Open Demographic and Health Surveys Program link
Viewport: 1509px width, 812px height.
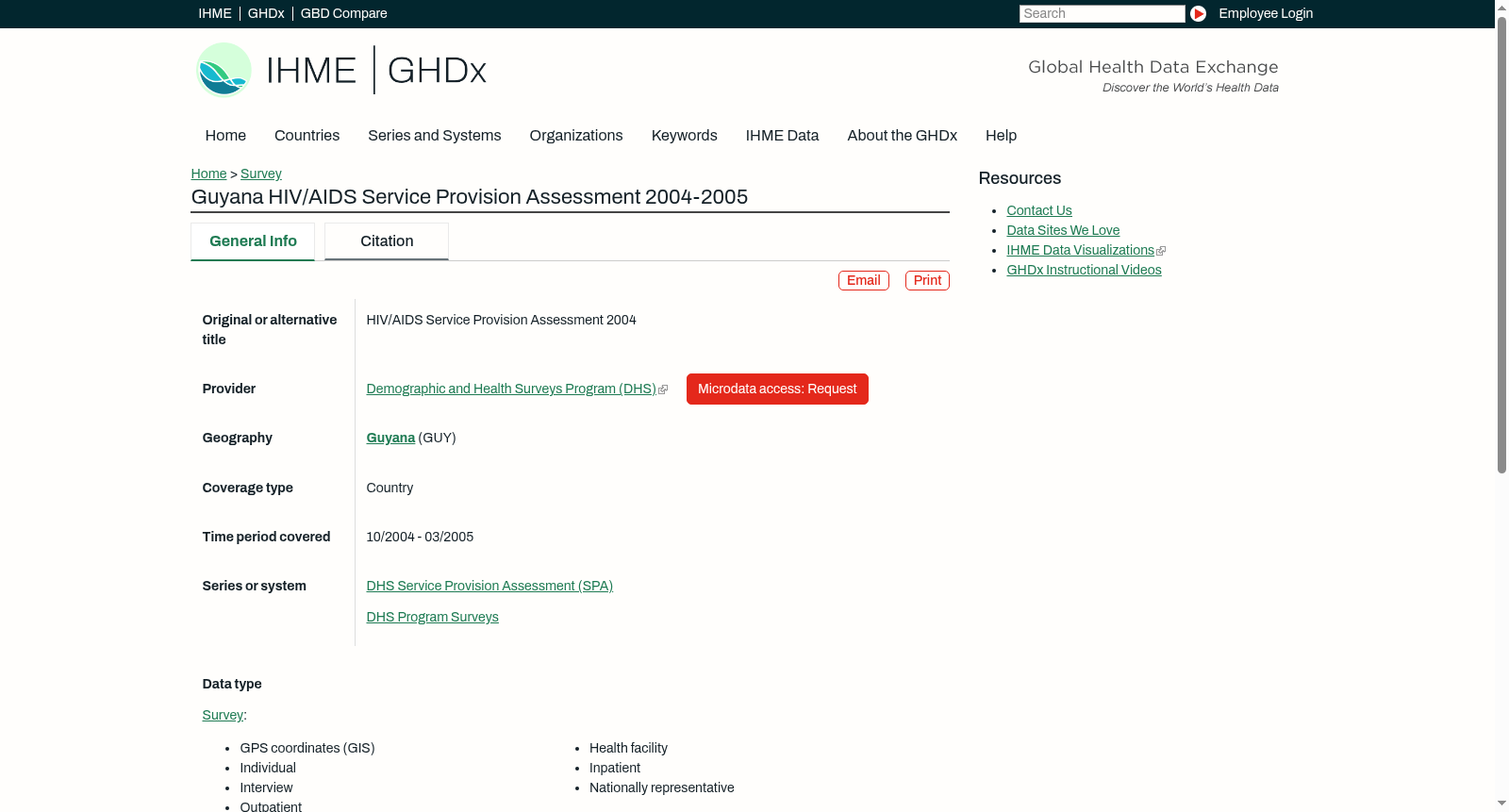click(x=511, y=389)
